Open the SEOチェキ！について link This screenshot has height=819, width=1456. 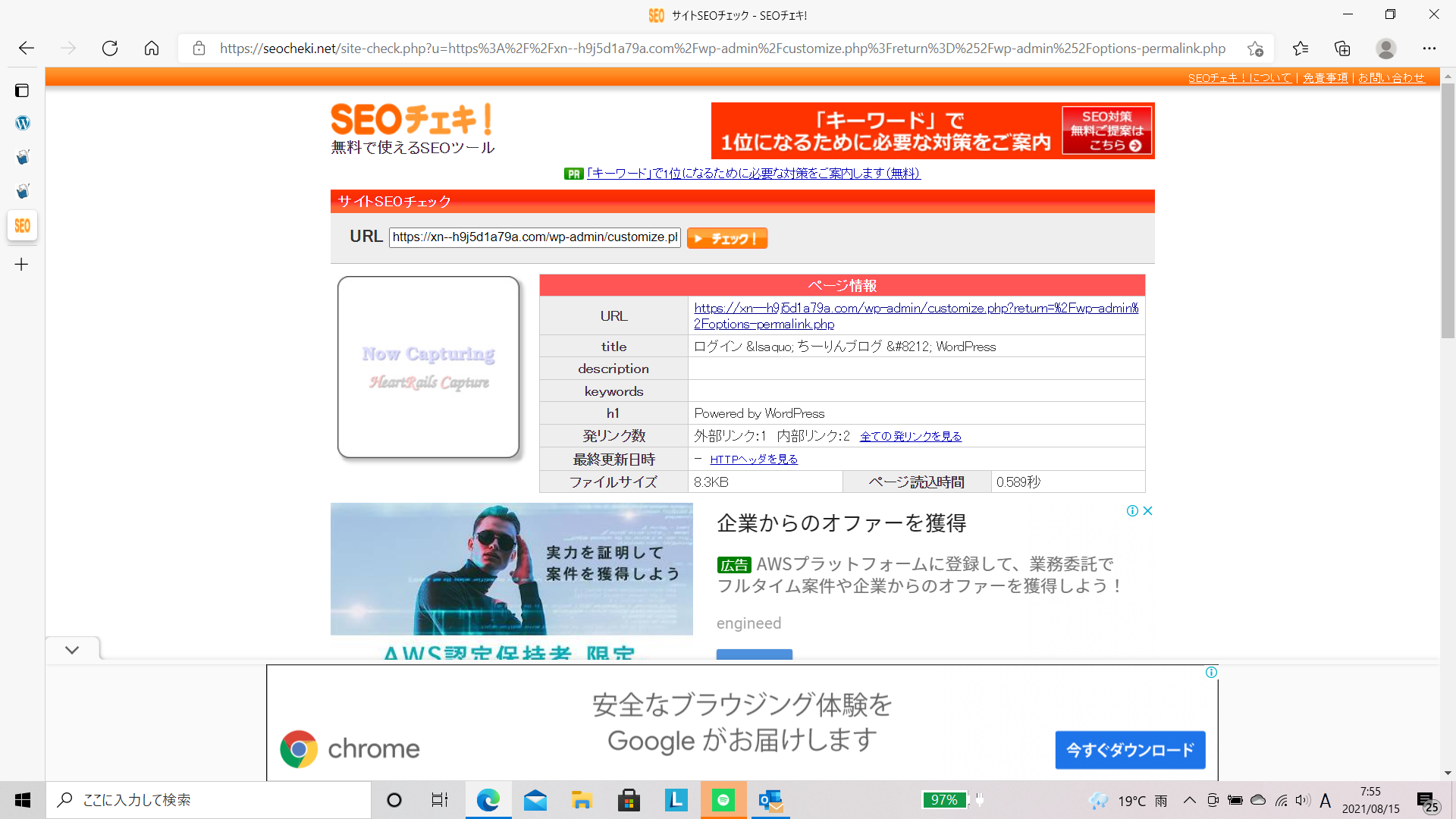(x=1239, y=78)
